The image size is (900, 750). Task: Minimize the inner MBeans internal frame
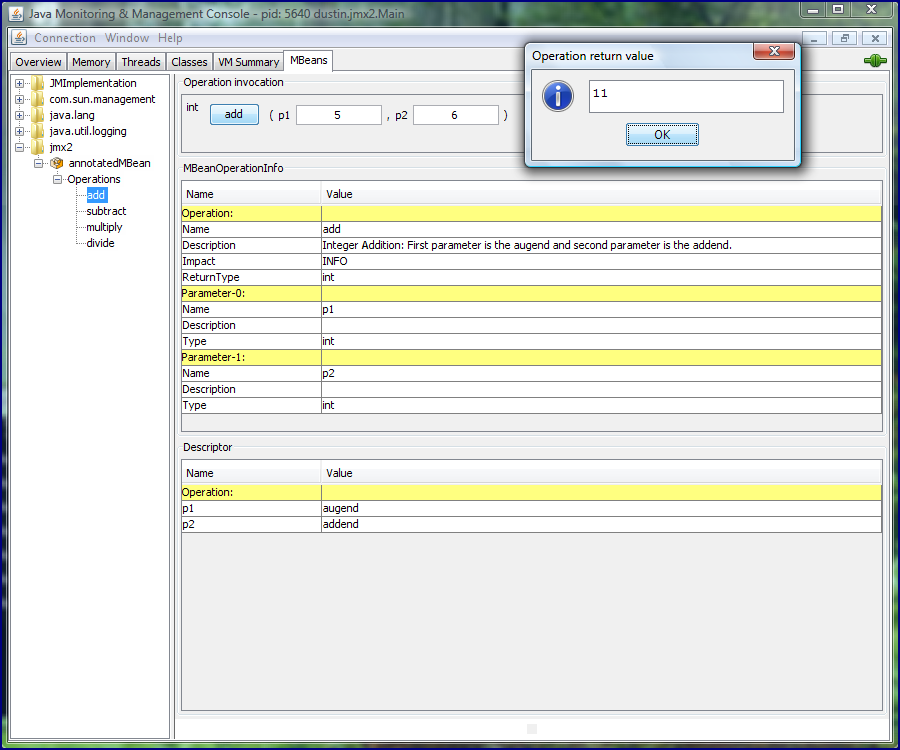[x=814, y=38]
